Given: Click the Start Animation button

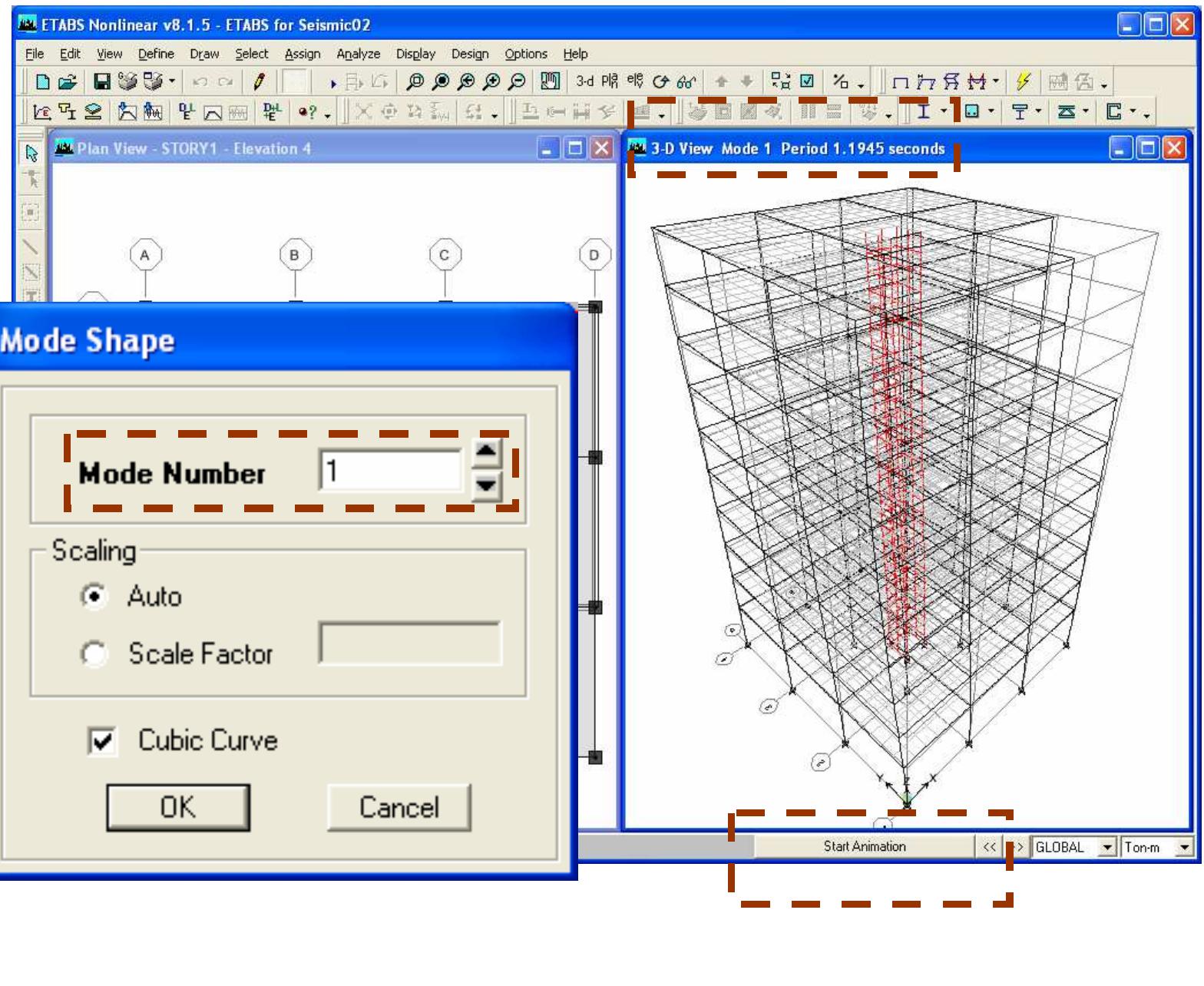Looking at the screenshot, I should tap(865, 846).
